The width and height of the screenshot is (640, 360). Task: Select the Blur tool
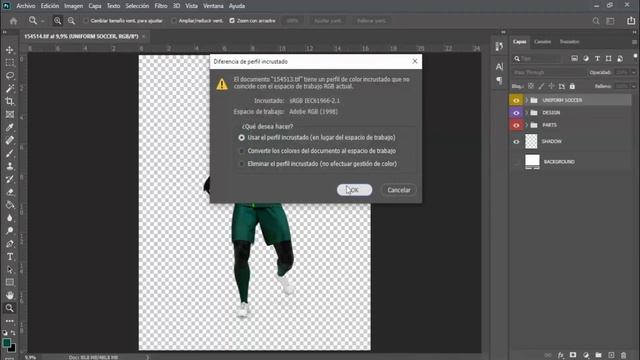[9, 218]
